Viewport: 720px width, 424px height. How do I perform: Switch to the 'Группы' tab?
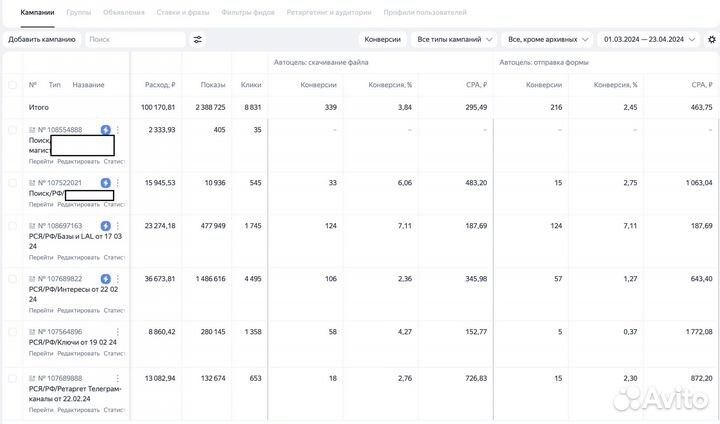tap(76, 12)
